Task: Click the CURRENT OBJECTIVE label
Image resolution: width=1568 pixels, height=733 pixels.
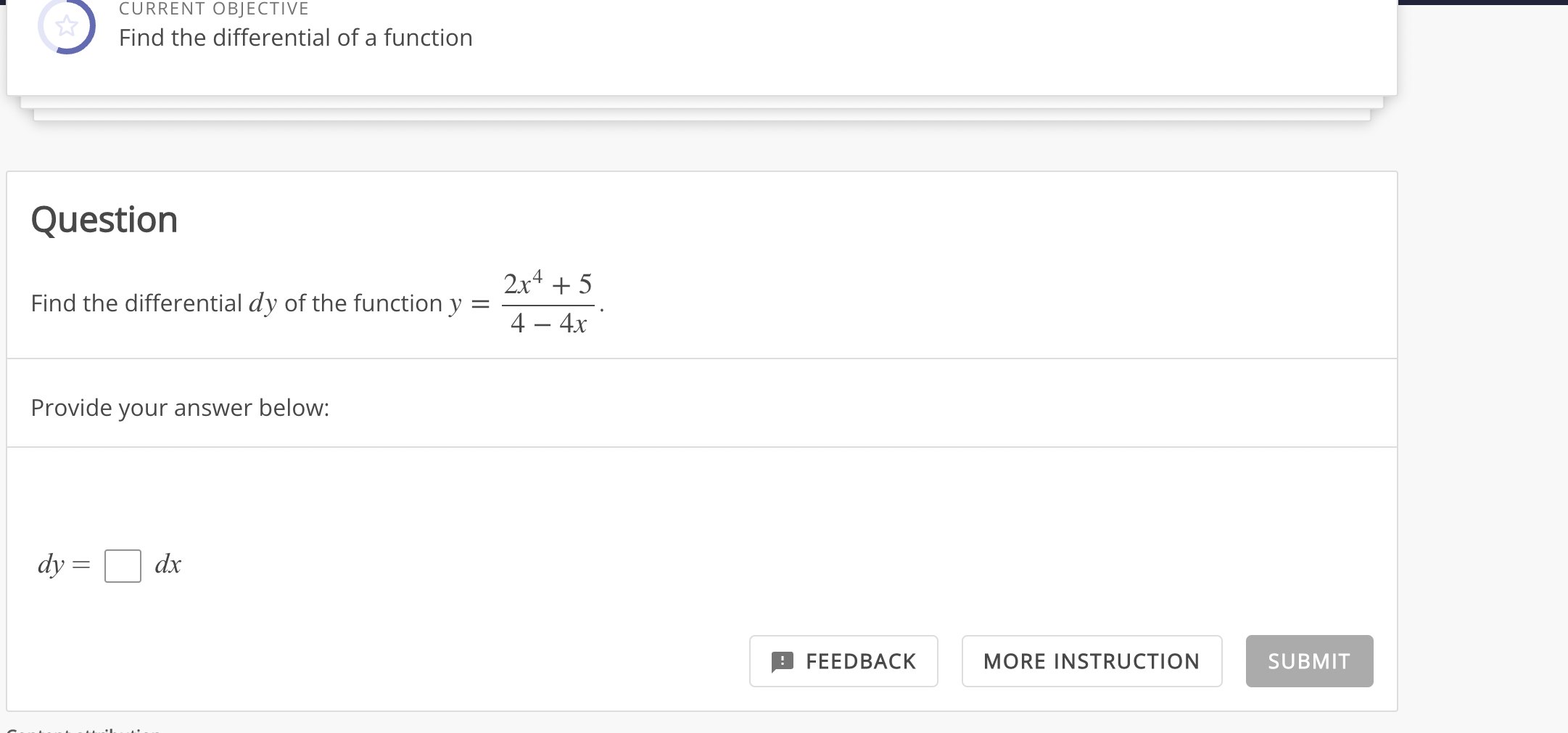Action: click(214, 8)
